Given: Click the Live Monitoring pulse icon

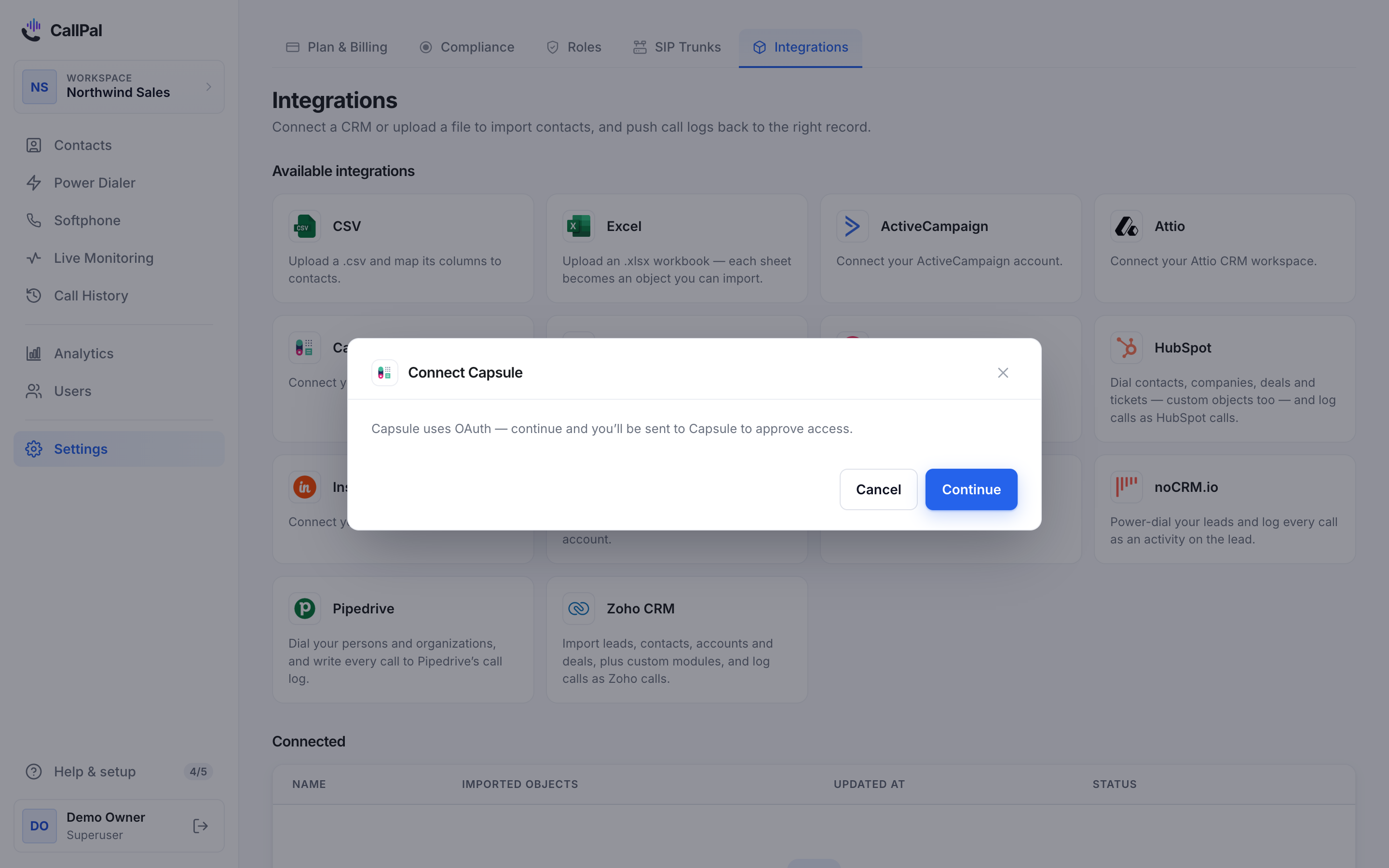Looking at the screenshot, I should (34, 258).
